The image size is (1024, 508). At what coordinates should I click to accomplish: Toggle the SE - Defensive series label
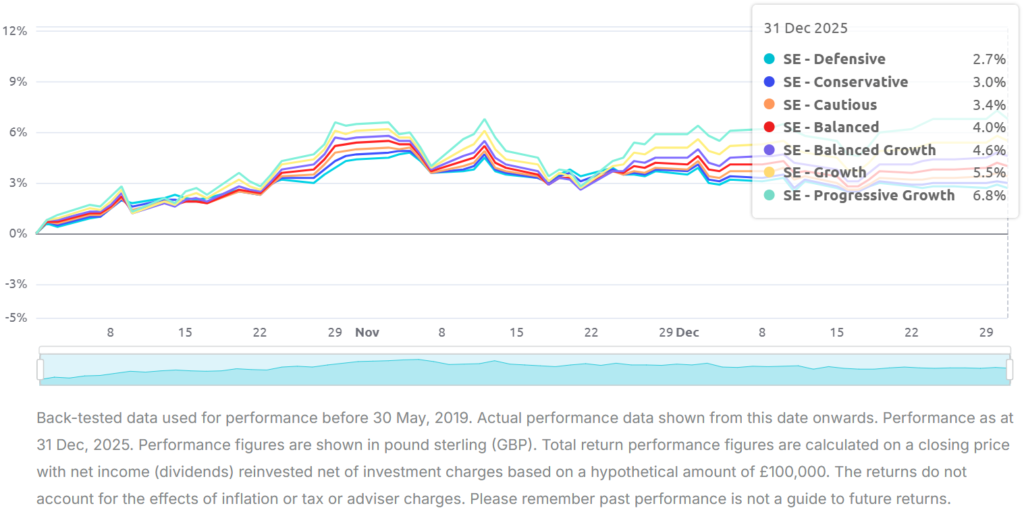coord(834,60)
